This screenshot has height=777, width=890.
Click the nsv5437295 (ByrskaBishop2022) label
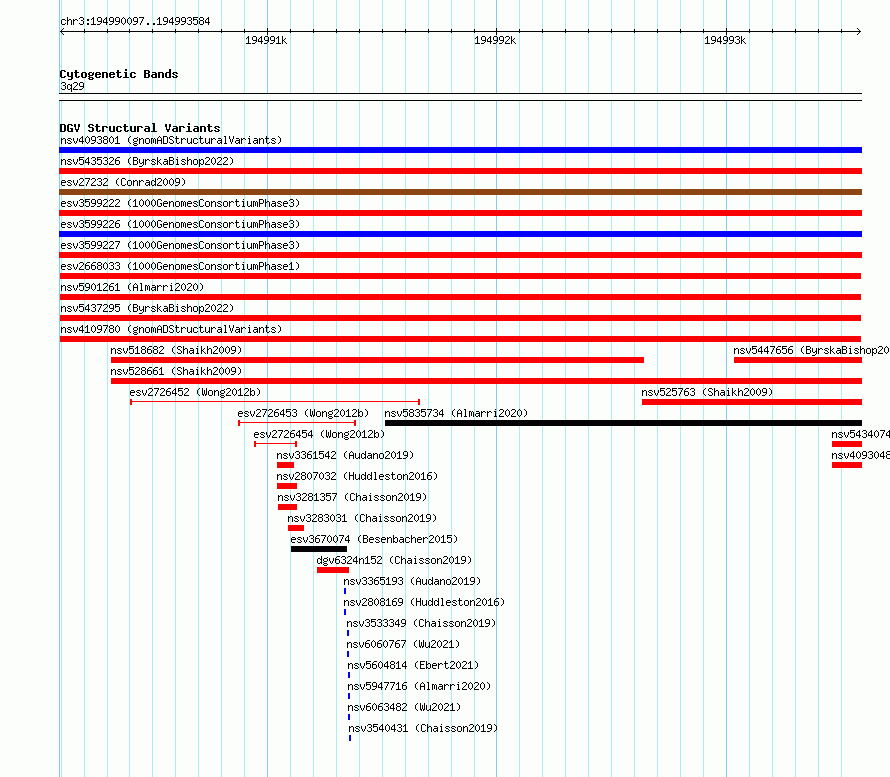coord(147,308)
